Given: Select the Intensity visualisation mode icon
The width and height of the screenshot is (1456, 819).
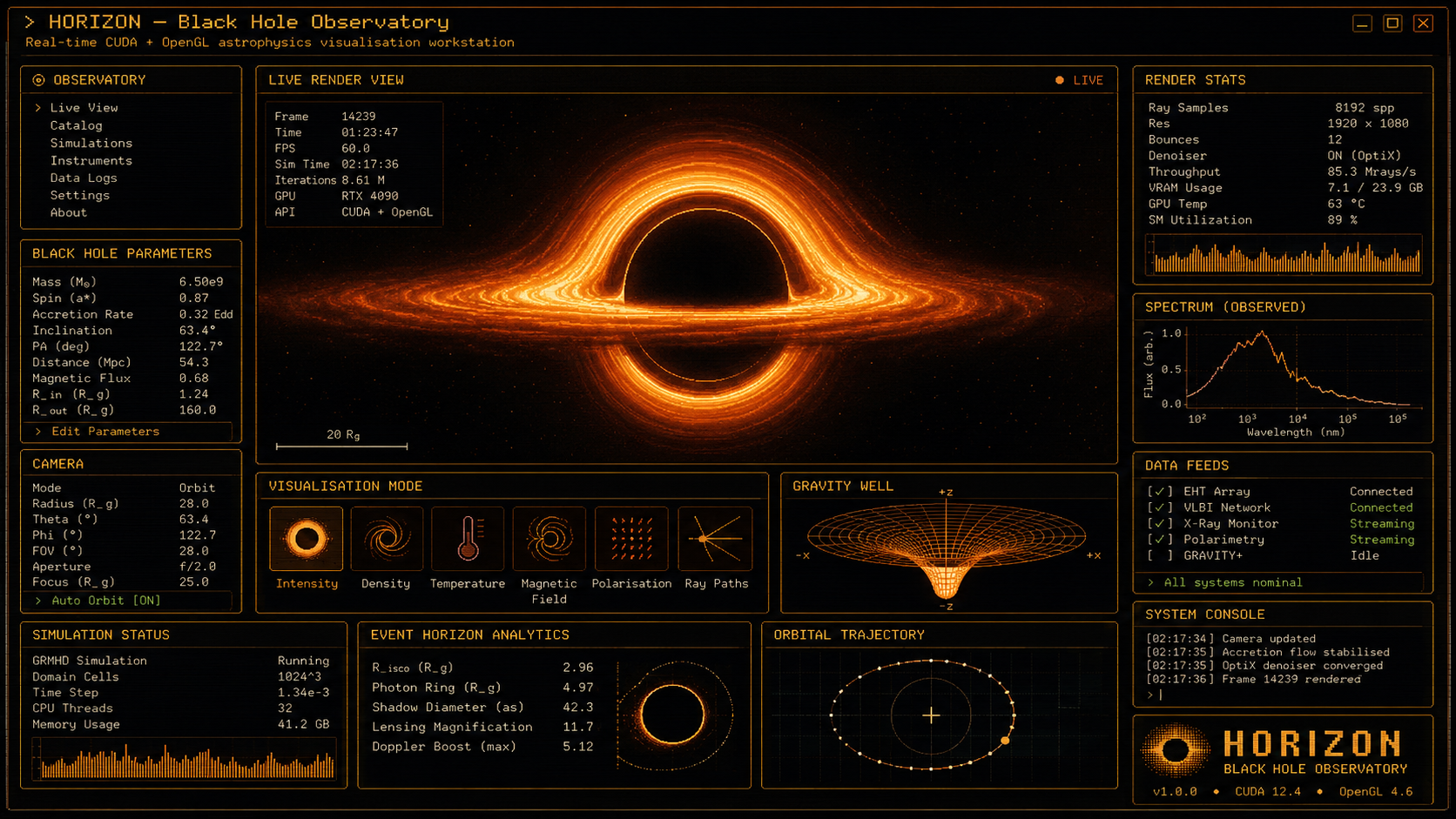Looking at the screenshot, I should [306, 539].
